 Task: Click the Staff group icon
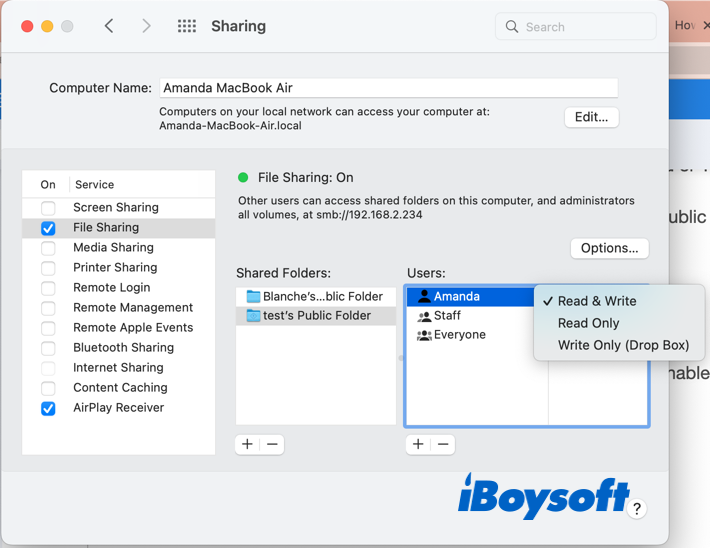424,316
